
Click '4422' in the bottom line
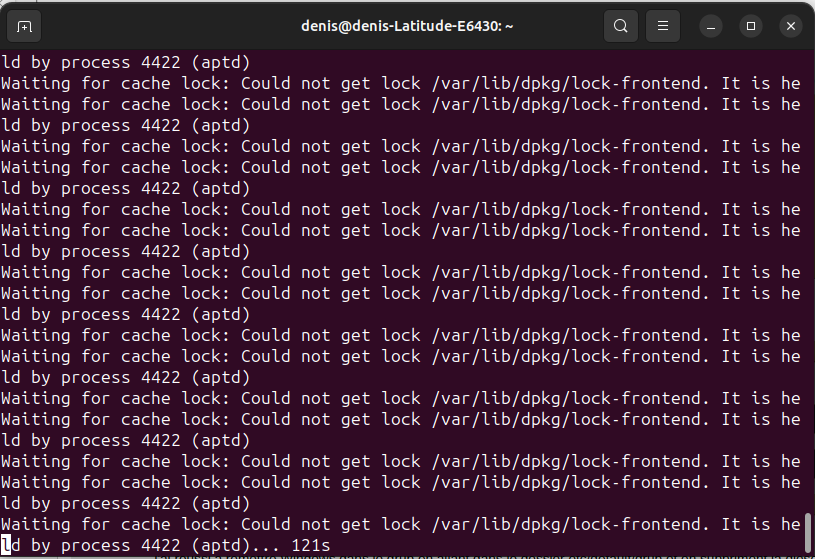click(x=161, y=545)
